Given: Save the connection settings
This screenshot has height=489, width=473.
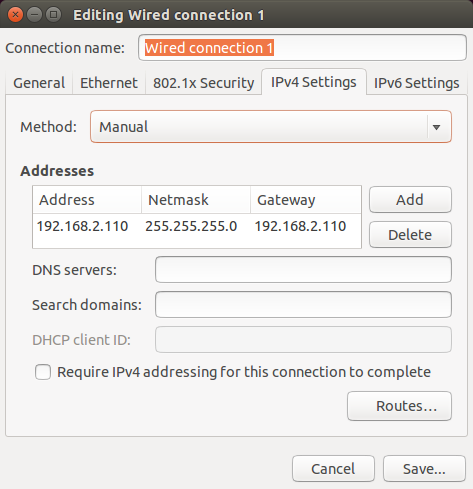Looking at the screenshot, I should (x=424, y=469).
